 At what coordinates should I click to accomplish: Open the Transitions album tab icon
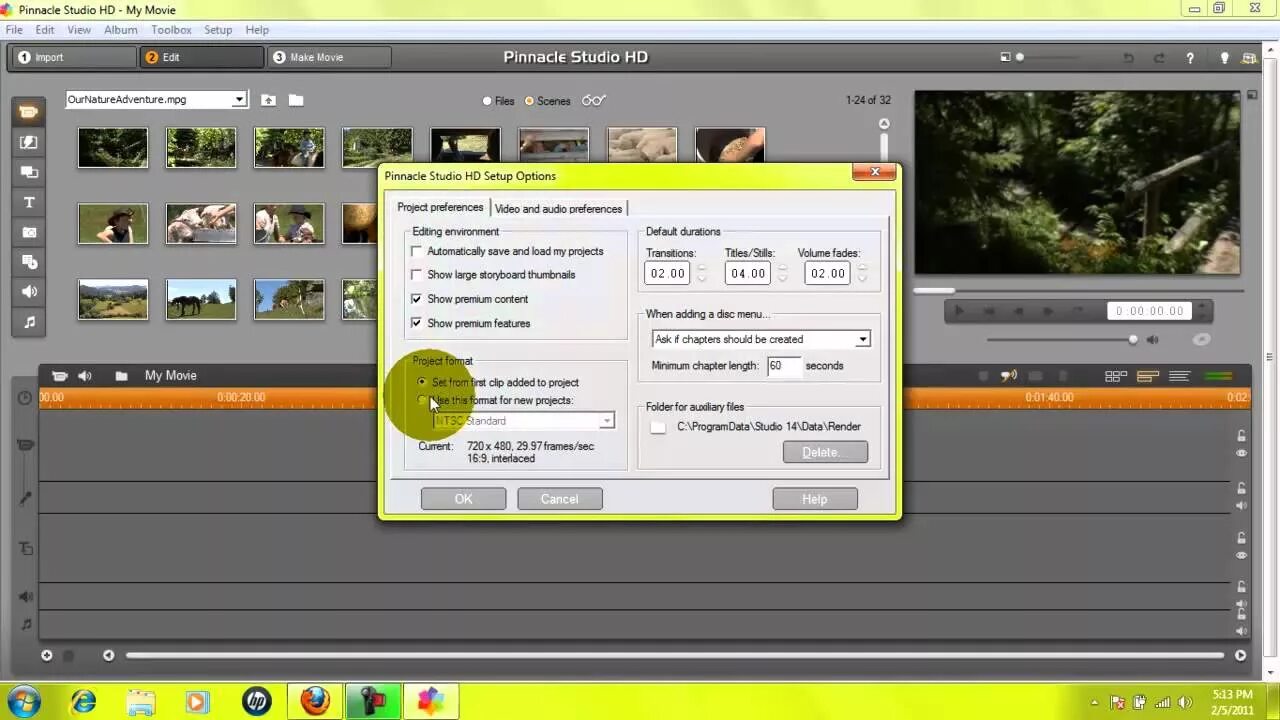coord(28,142)
